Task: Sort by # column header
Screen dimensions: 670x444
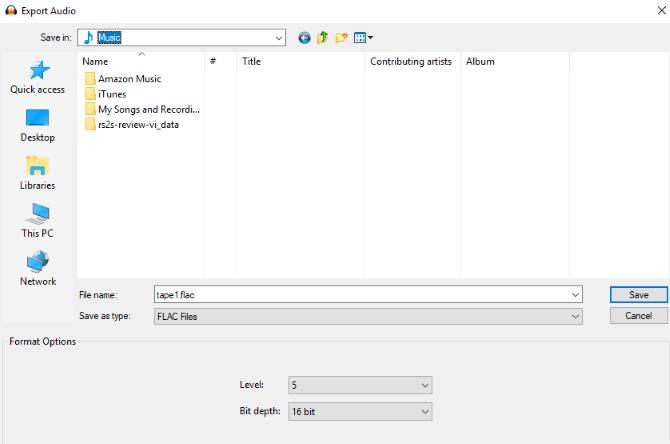Action: 220,62
